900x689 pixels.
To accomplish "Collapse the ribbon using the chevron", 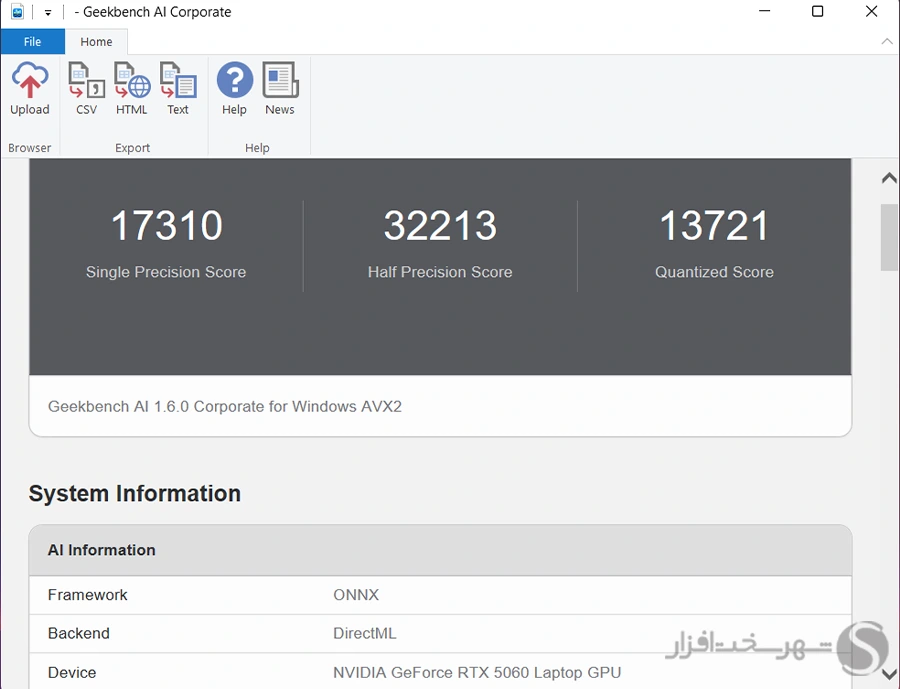I will pyautogui.click(x=886, y=42).
